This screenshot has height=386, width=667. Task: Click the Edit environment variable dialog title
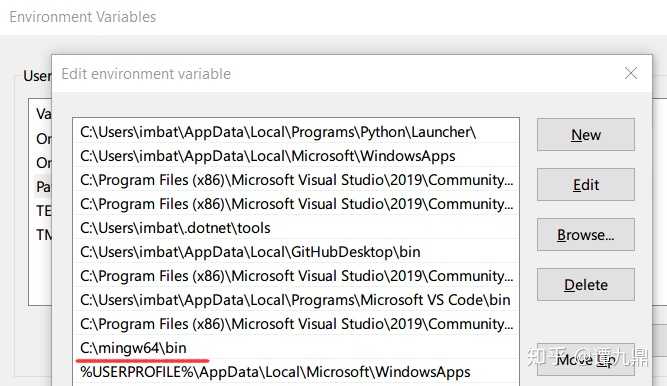coord(146,74)
